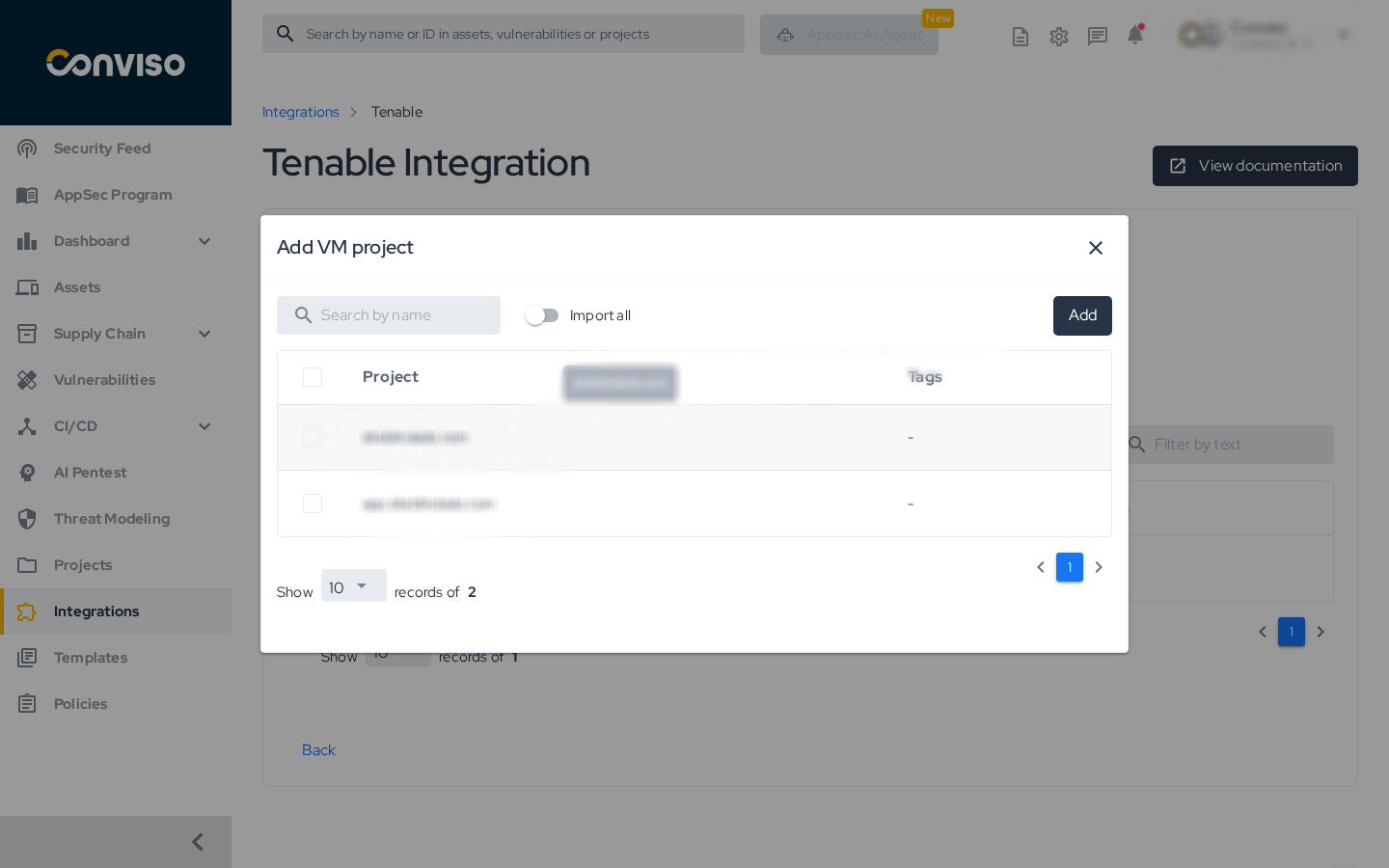Click the AppSec Program book icon

pyautogui.click(x=27, y=195)
